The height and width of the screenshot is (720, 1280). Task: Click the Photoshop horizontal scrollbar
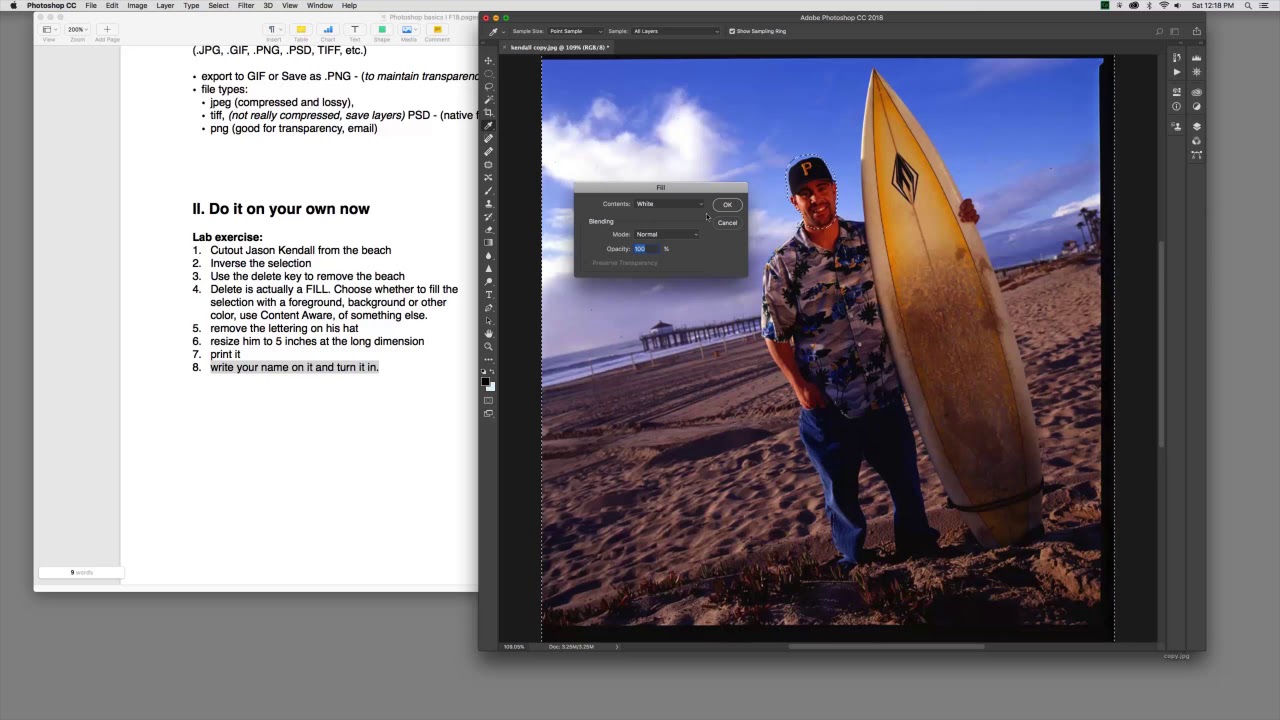tap(886, 646)
